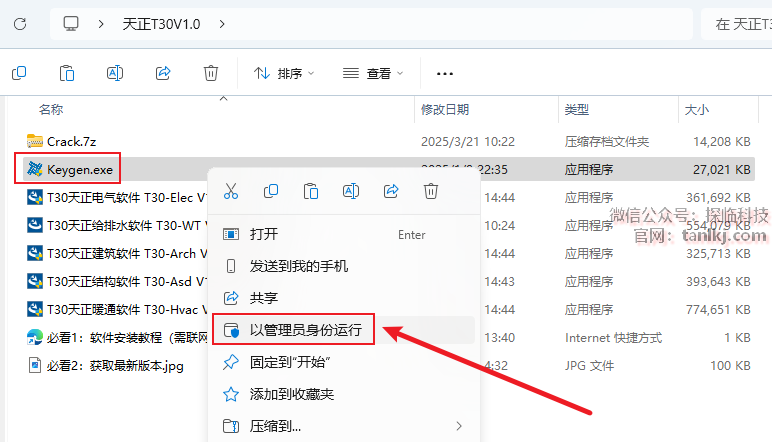
Task: Click the toolbar Delete trash icon
Action: 211,73
